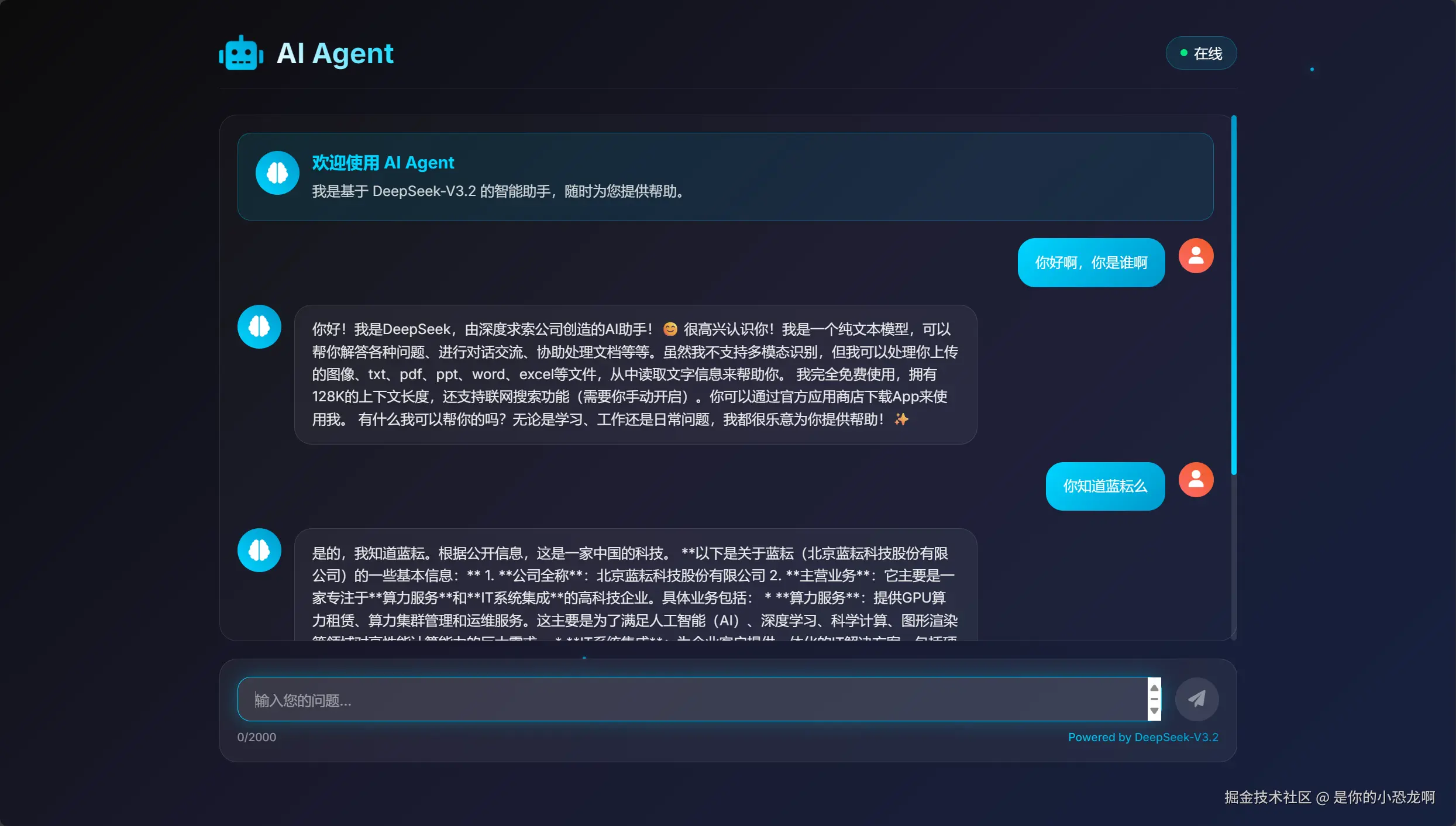Click the green online status dot
1456x826 pixels.
(1183, 53)
